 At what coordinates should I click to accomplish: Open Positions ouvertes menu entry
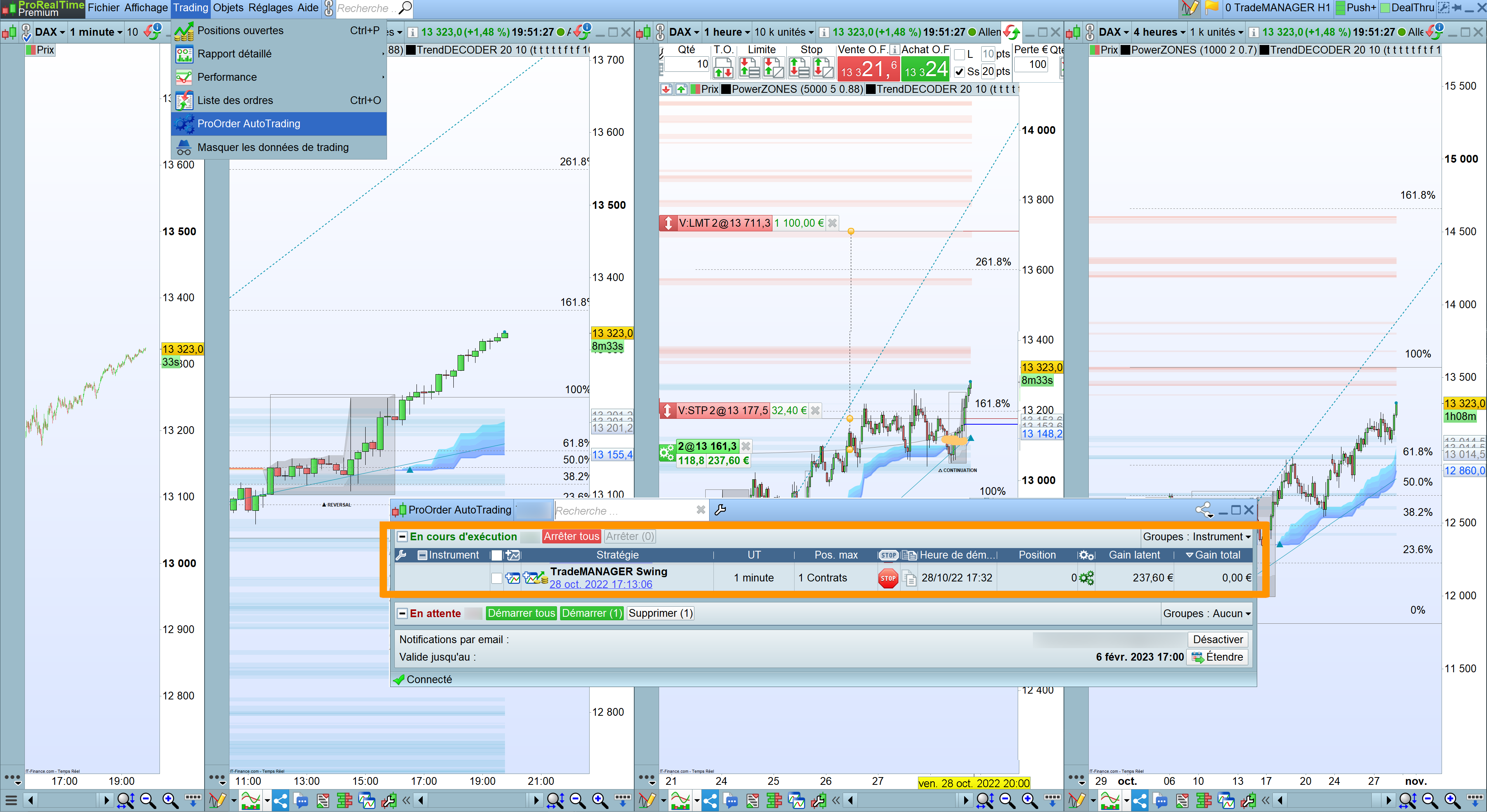click(279, 31)
